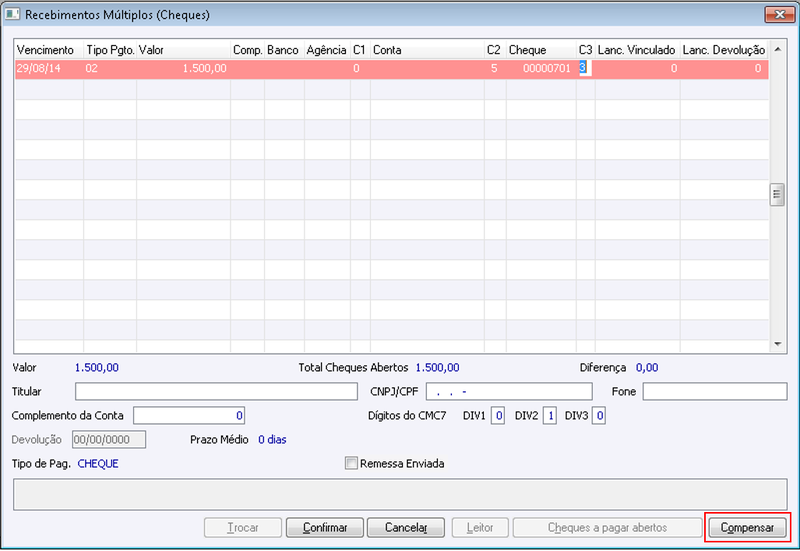
Task: Click the highlighted C3 cell 3
Action: tap(585, 68)
